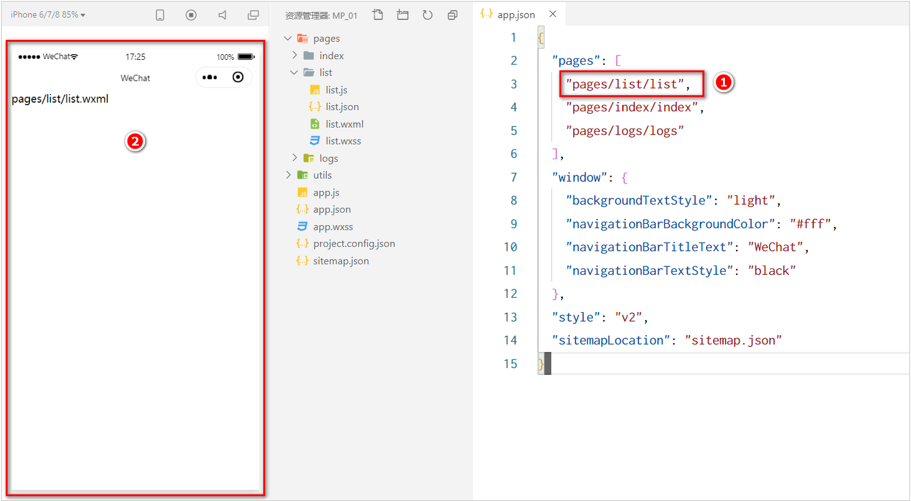Refresh the resource manager file tree
Viewport: 911px width, 501px height.
coord(428,15)
